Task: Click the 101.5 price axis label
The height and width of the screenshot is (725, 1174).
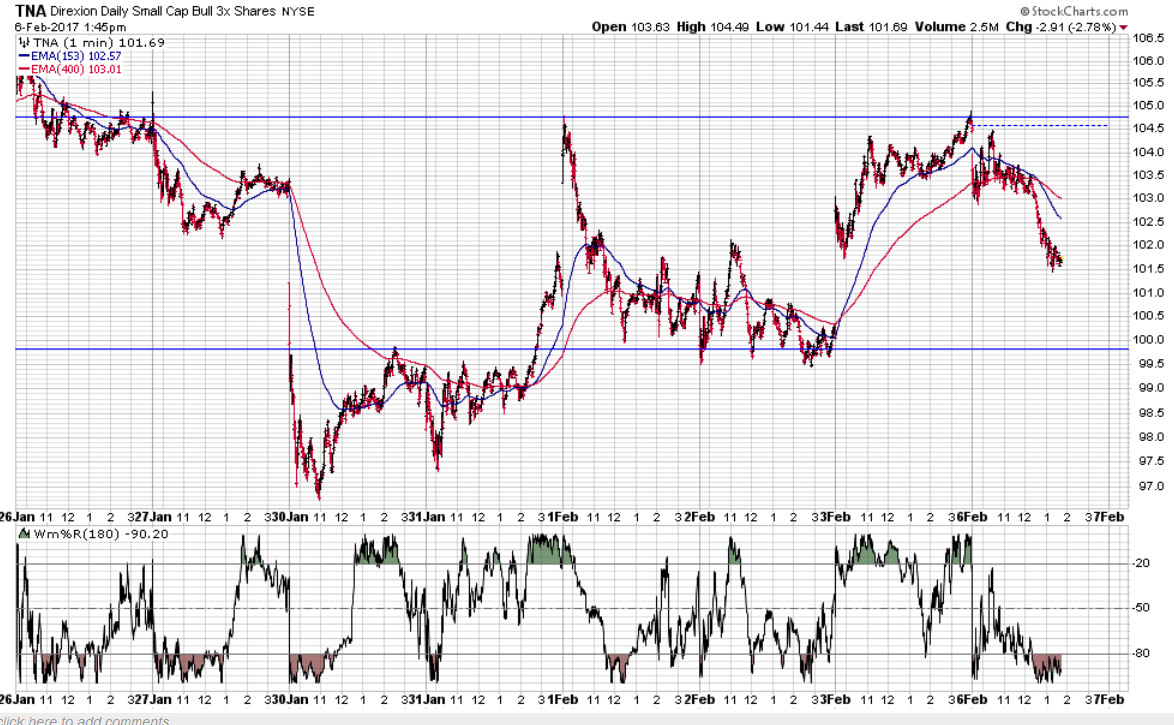Action: (1149, 269)
